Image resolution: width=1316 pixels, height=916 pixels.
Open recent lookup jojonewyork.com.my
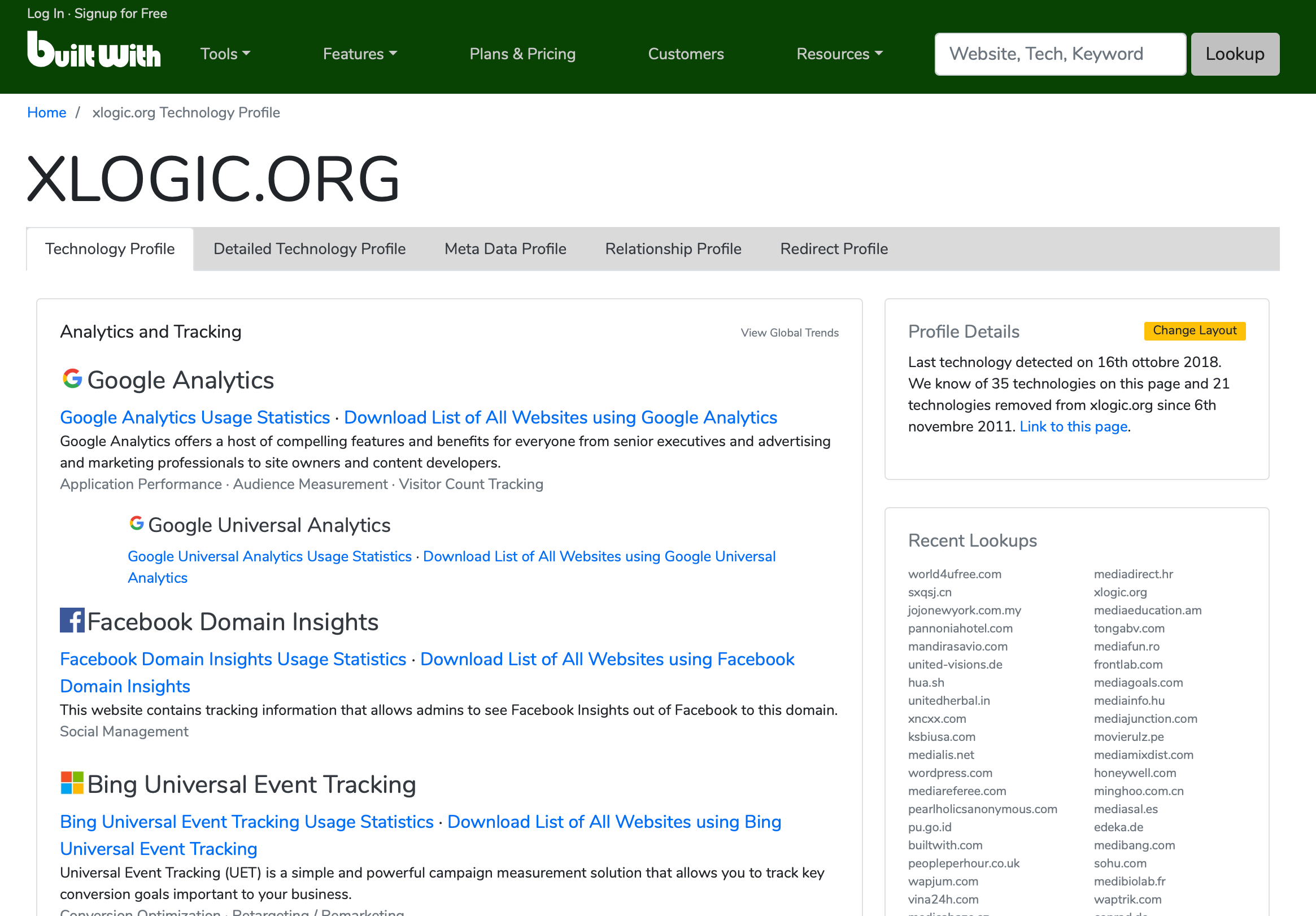point(965,610)
